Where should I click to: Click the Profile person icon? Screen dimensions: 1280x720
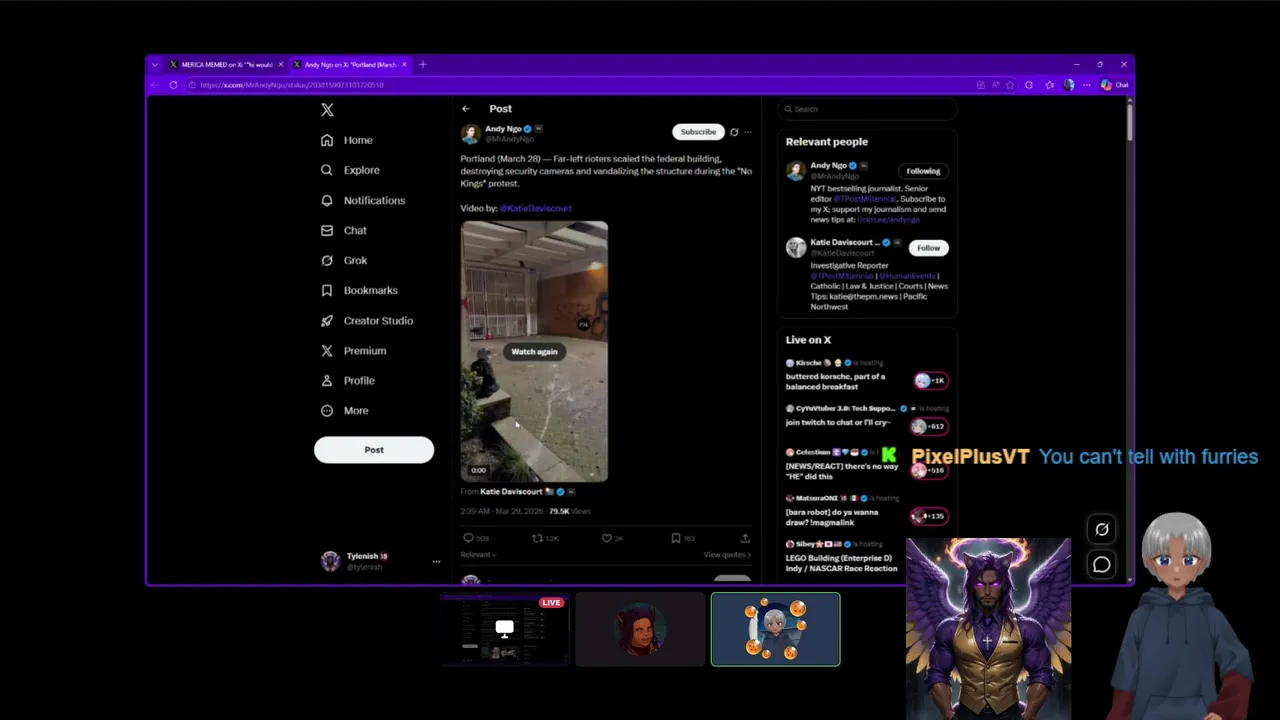pyautogui.click(x=327, y=381)
